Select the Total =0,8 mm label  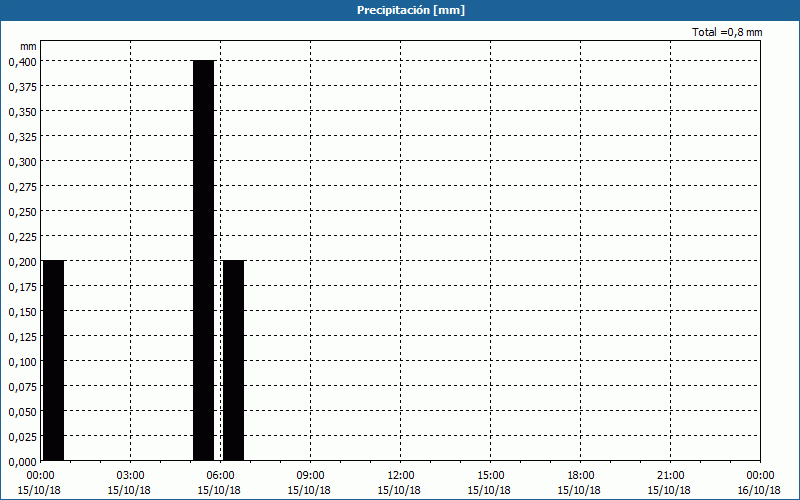(x=727, y=32)
